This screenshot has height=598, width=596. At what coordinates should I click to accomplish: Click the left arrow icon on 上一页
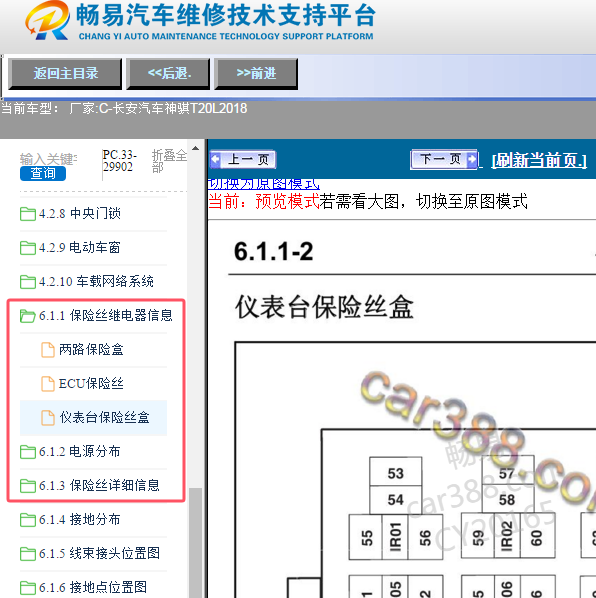point(215,159)
